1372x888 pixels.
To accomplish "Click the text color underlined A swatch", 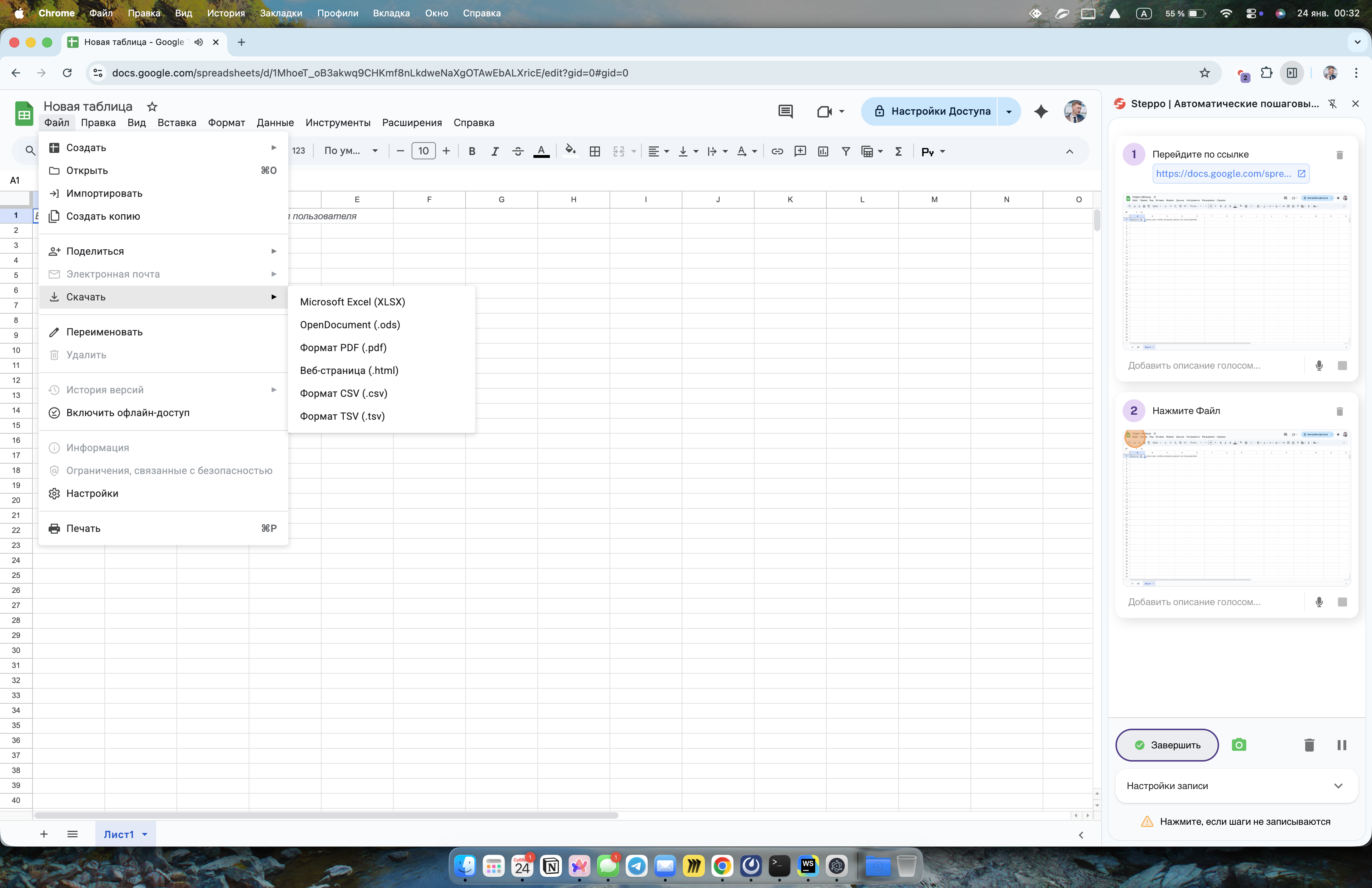I will tap(541, 151).
